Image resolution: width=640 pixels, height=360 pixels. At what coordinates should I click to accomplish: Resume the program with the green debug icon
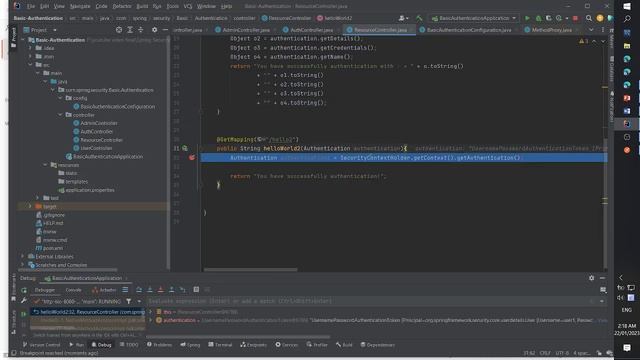(x=23, y=314)
